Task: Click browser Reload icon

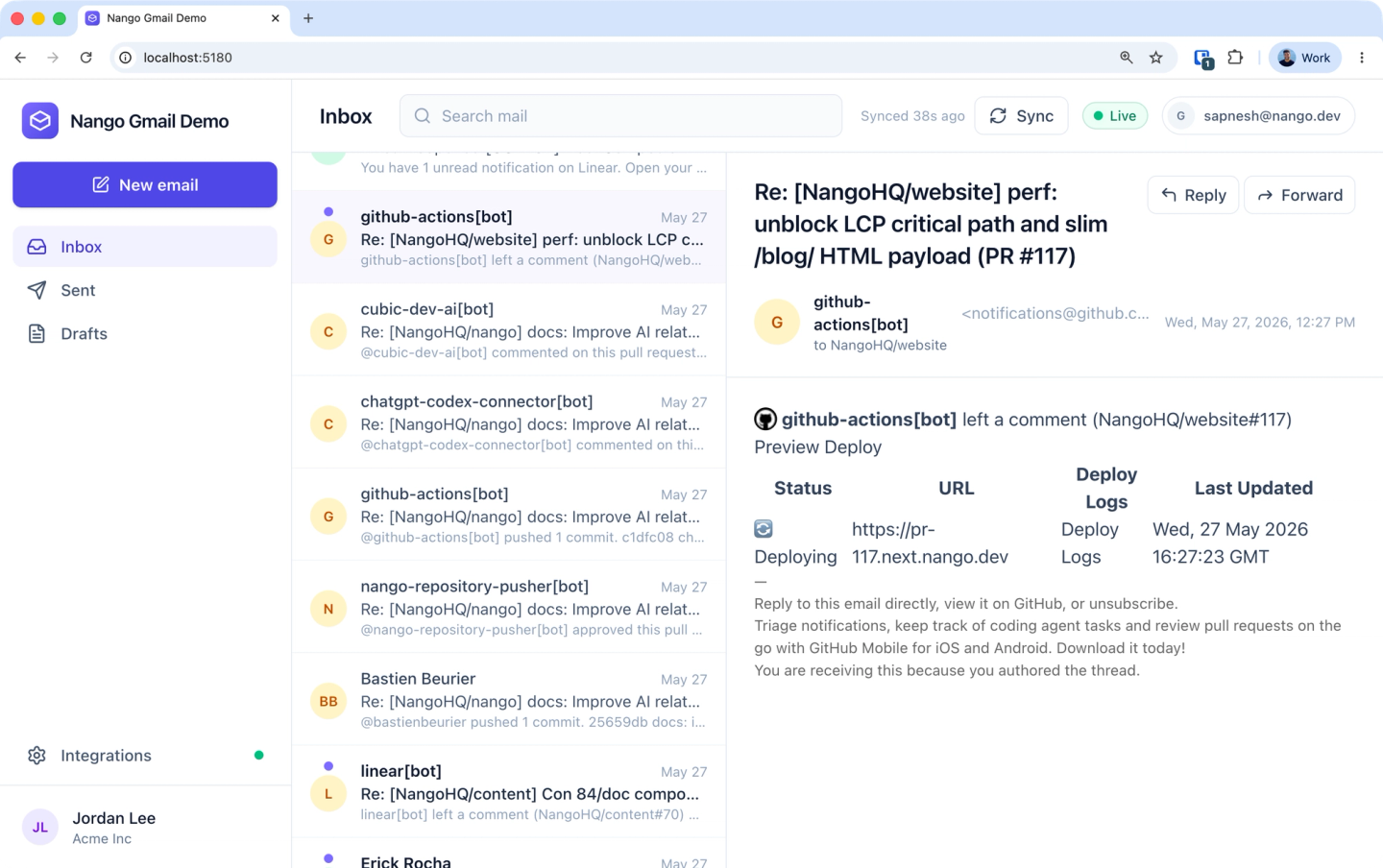Action: point(86,58)
